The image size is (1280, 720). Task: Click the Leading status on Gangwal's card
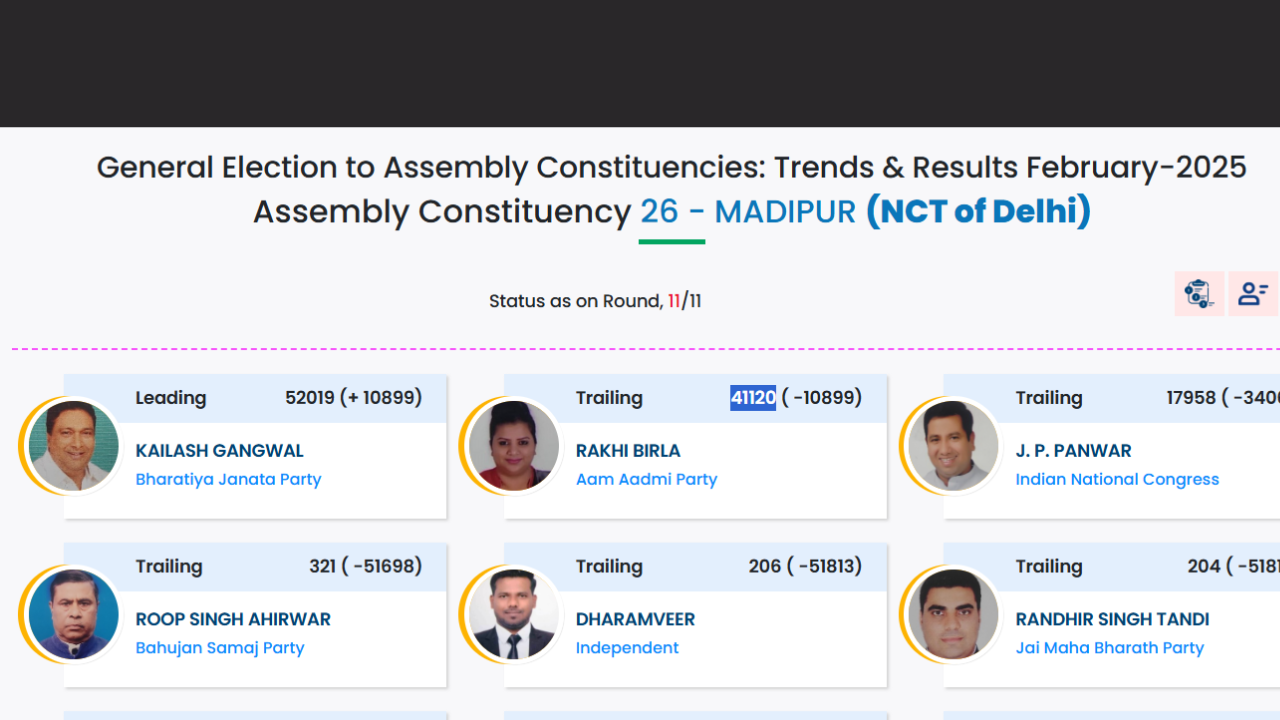click(171, 398)
